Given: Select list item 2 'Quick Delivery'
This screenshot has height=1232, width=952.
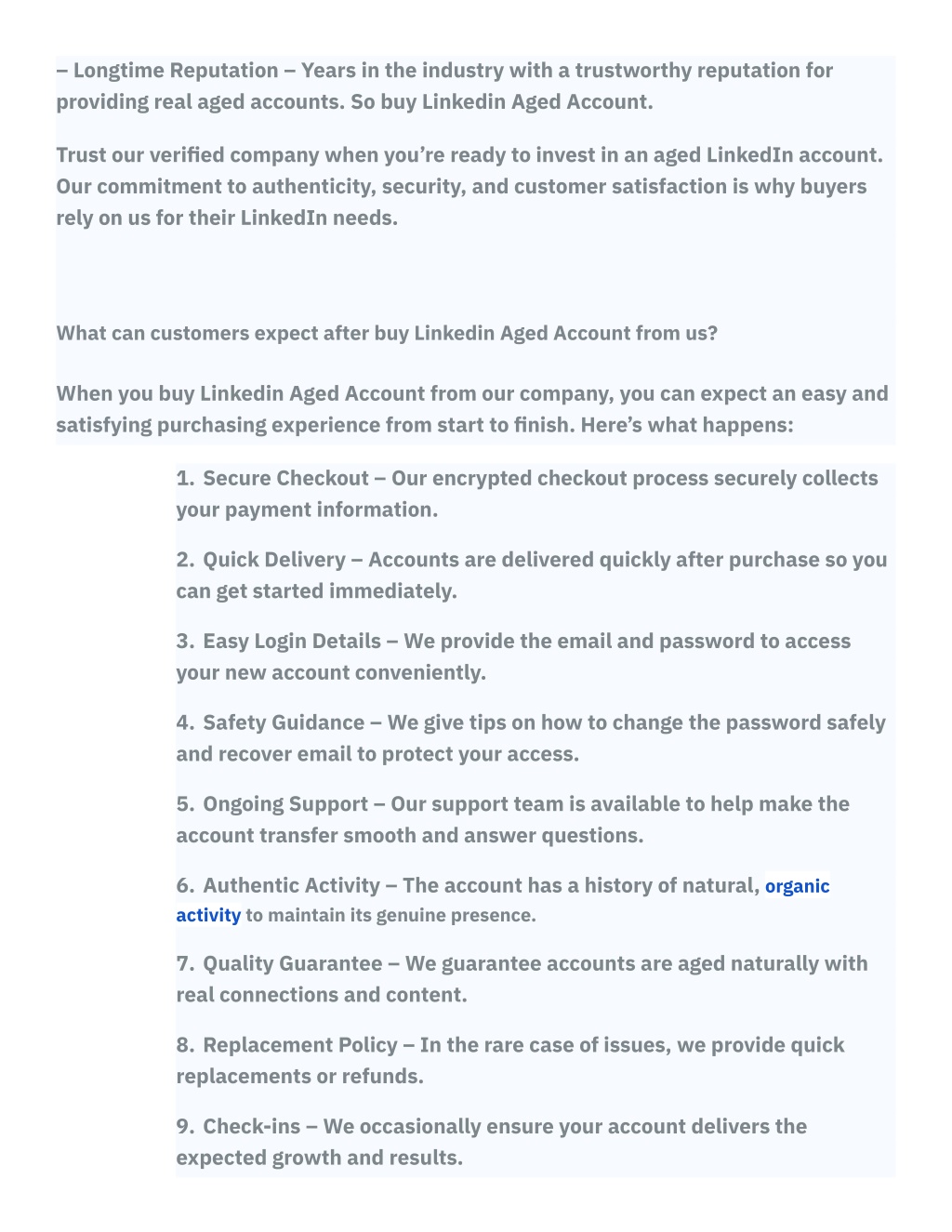Looking at the screenshot, I should click(532, 575).
